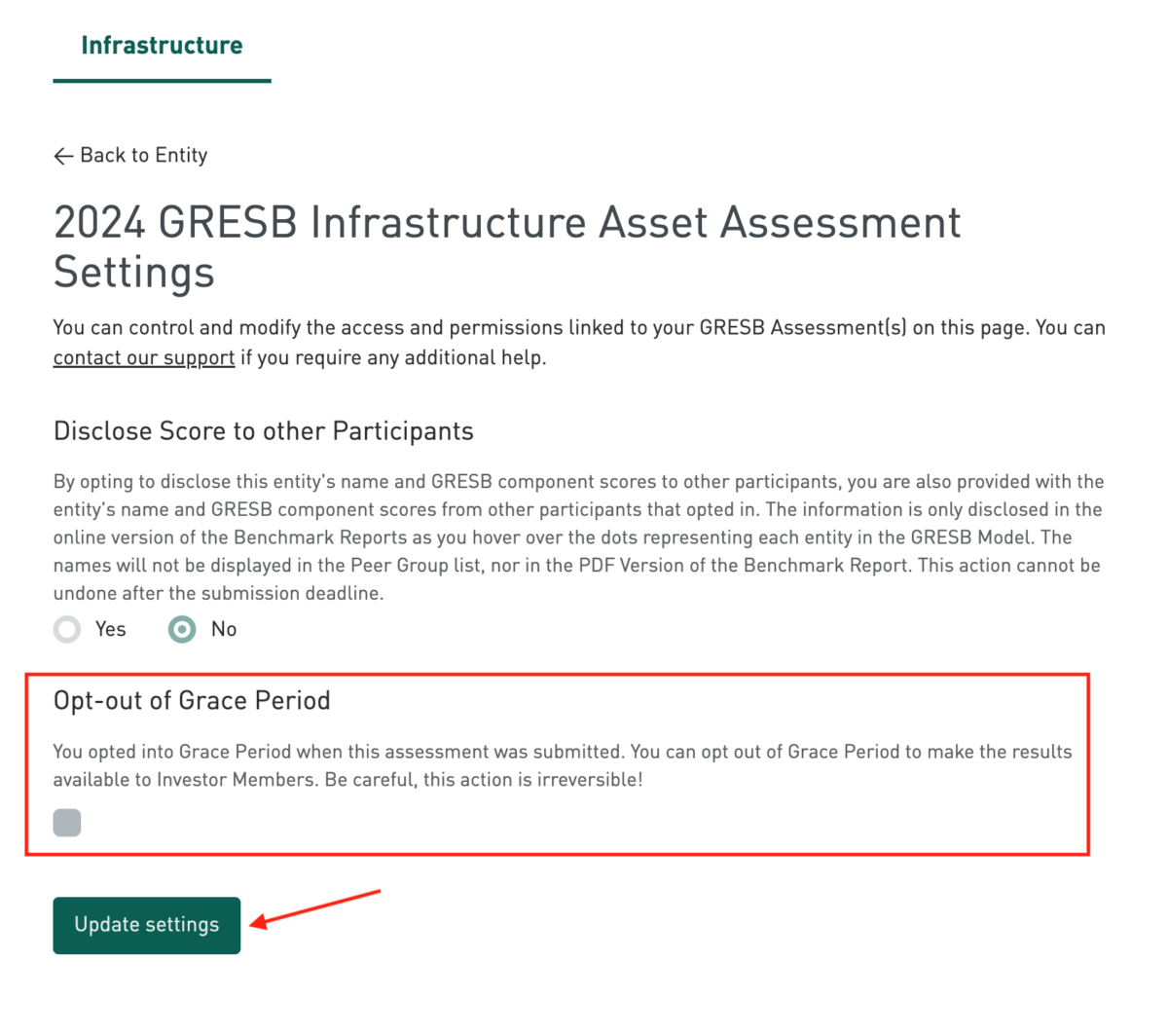The width and height of the screenshot is (1168, 1036).
Task: Click the text 'Be careful, this action is irreversible!'
Action: (484, 780)
